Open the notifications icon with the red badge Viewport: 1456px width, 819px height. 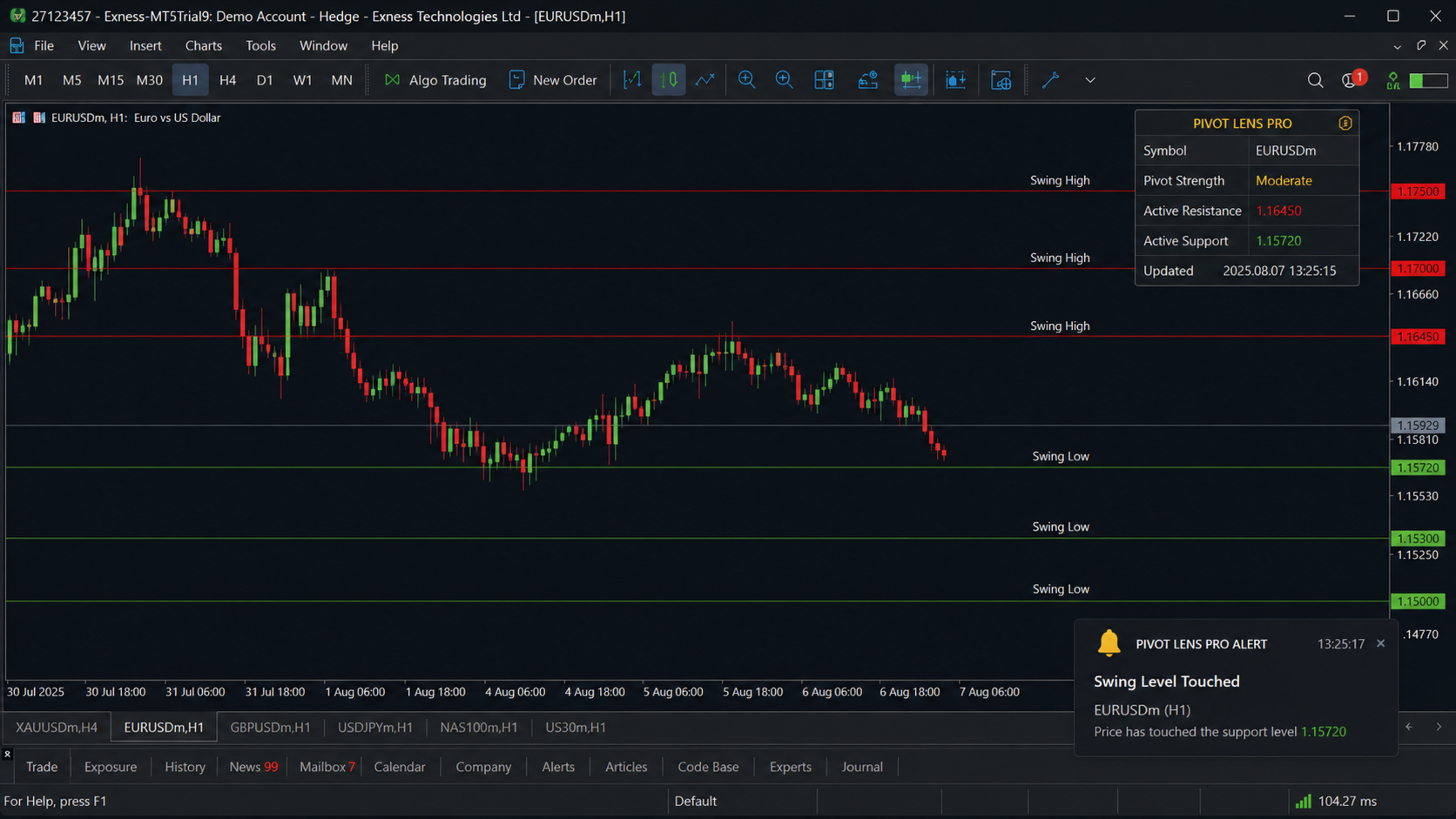(x=1352, y=79)
